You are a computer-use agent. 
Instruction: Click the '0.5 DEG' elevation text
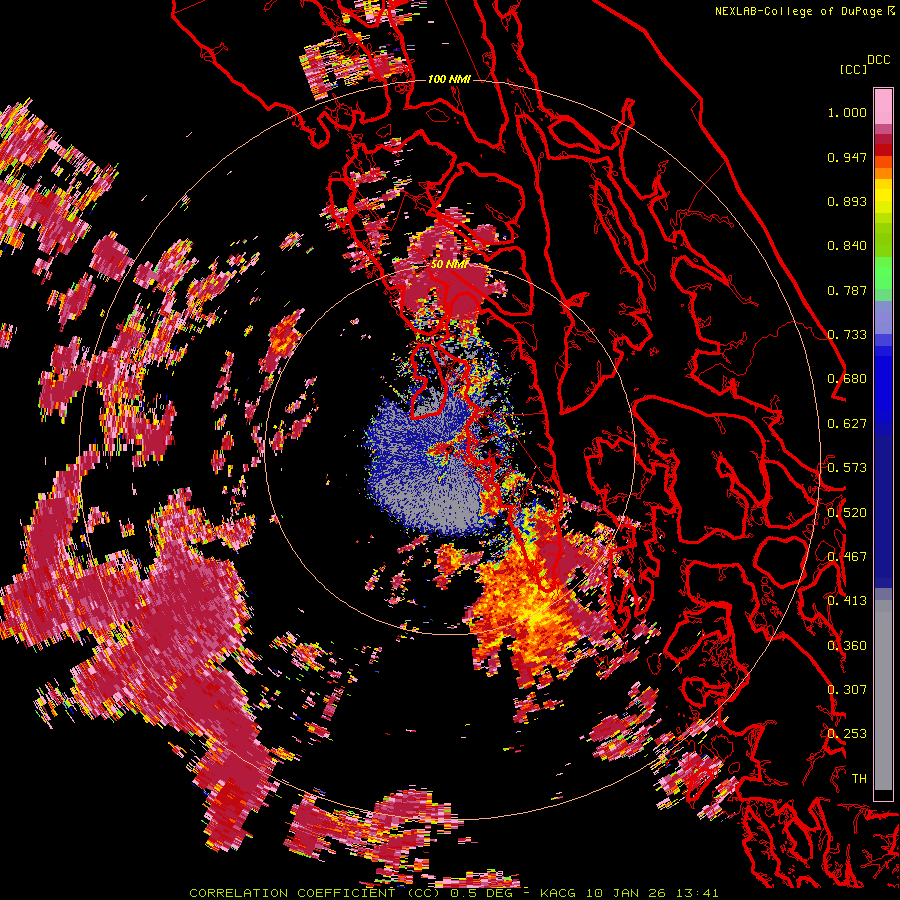tap(480, 893)
